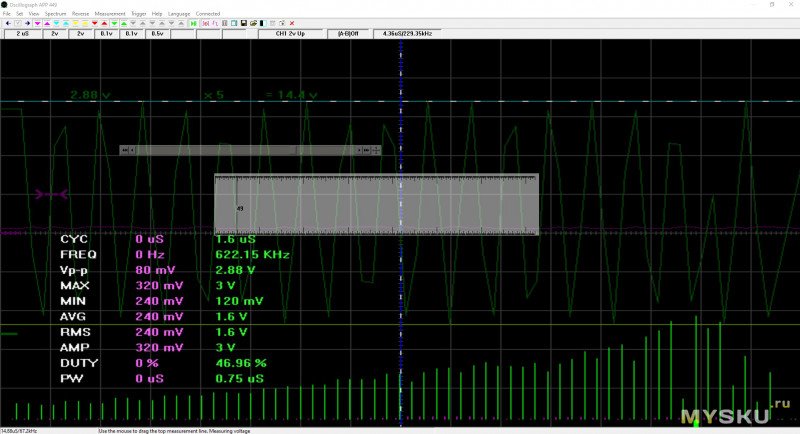
Task: Open the Trigger menu
Action: coord(137,14)
